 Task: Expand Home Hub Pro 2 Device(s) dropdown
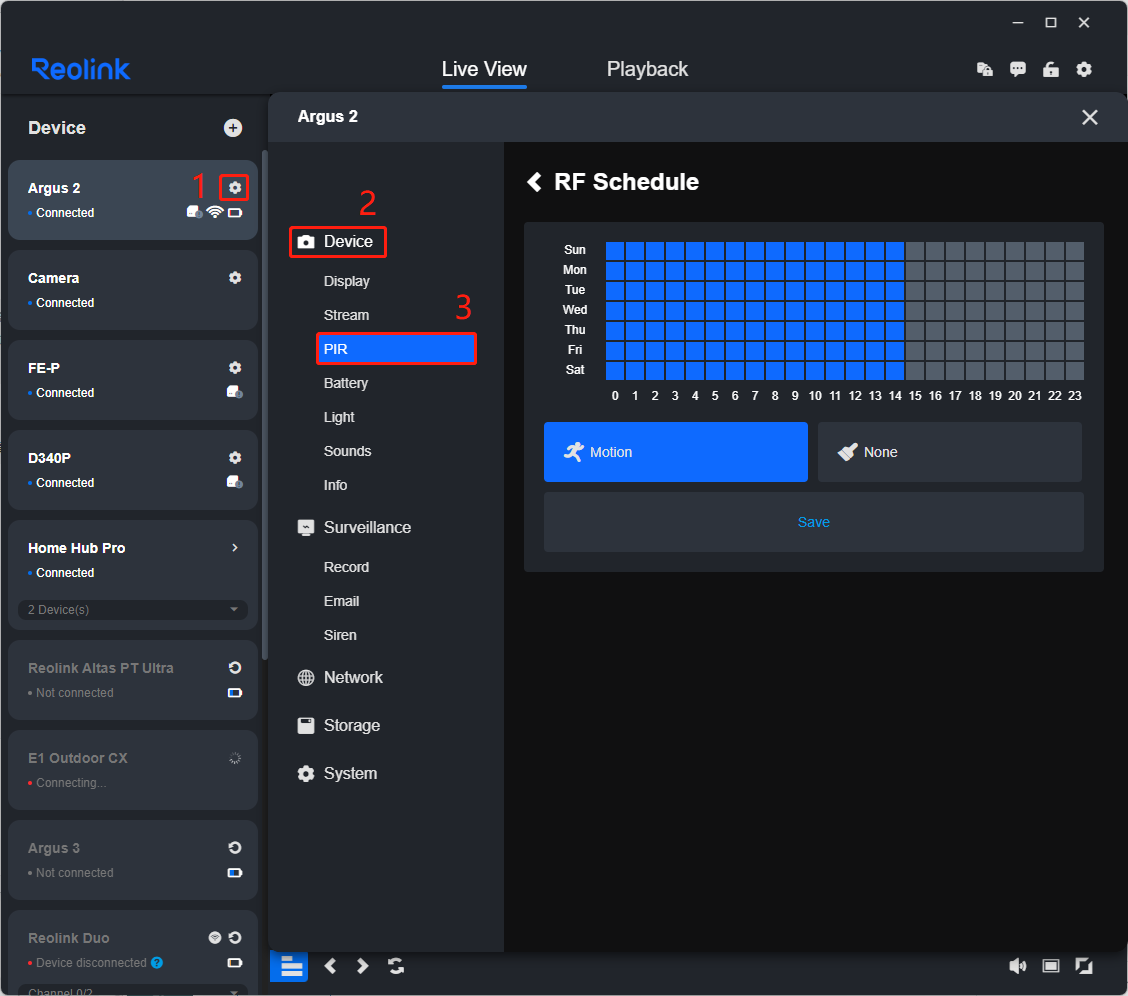133,610
